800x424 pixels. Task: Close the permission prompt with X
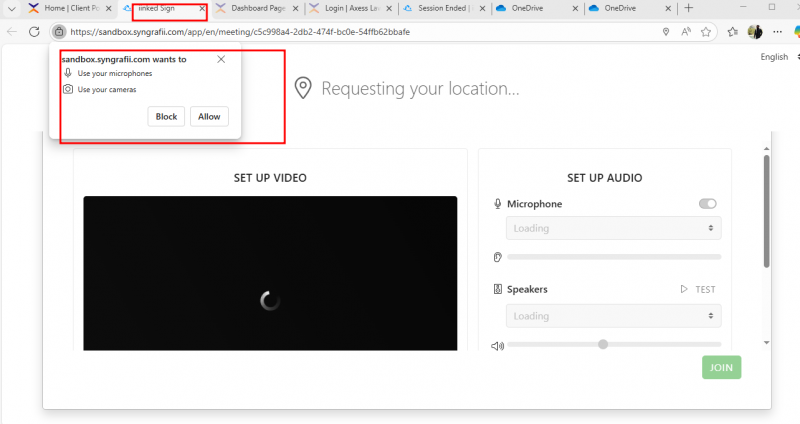click(221, 59)
